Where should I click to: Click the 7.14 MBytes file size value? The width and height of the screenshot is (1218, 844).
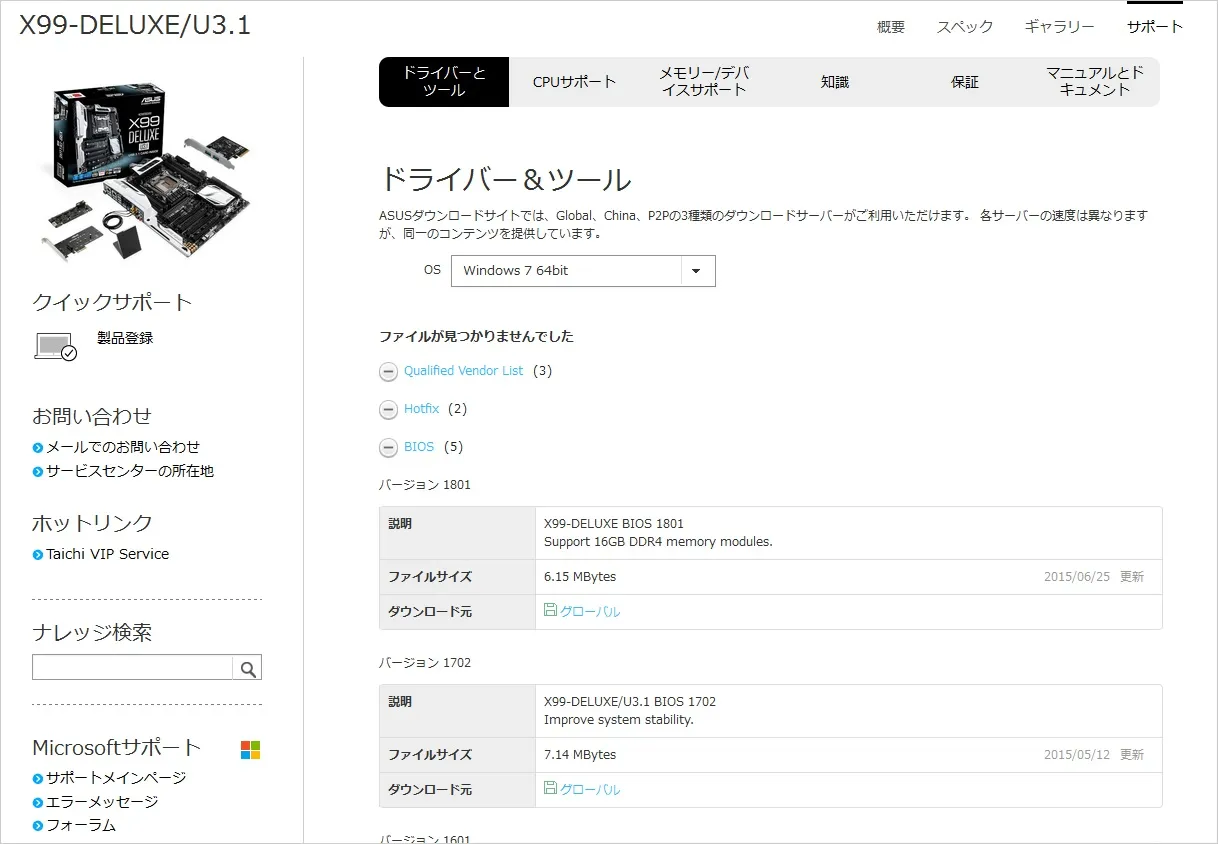point(580,755)
